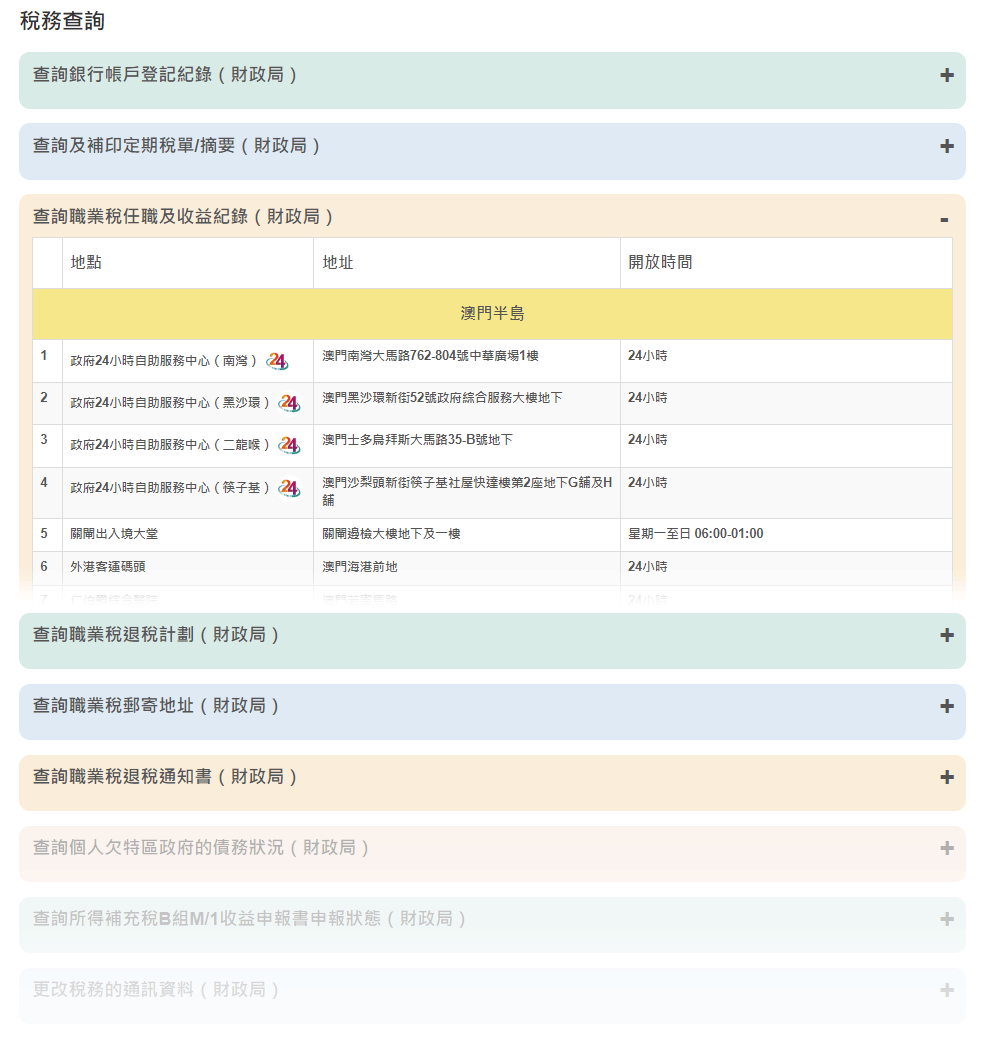981x1038 pixels.
Task: Expand 查詢及補印定期稅單/摘要 with plus icon
Action: click(946, 146)
